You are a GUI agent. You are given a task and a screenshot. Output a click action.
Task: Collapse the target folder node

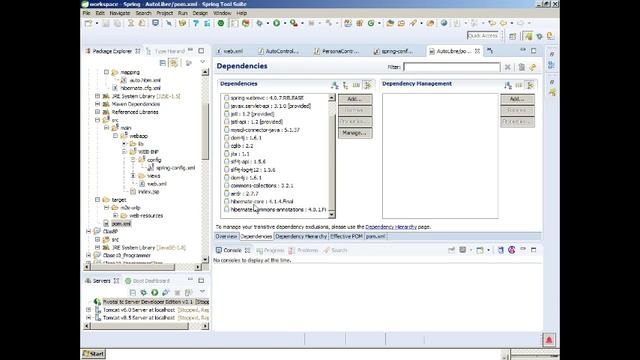click(x=98, y=200)
